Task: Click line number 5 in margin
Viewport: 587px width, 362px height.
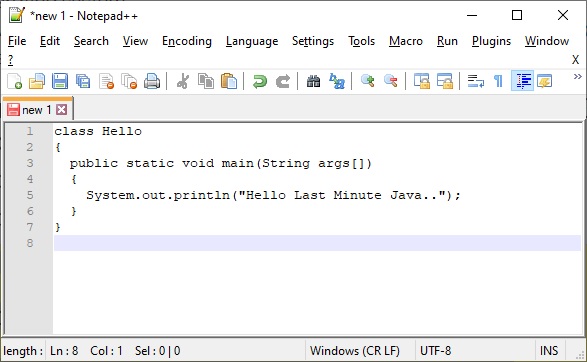Action: [x=30, y=195]
